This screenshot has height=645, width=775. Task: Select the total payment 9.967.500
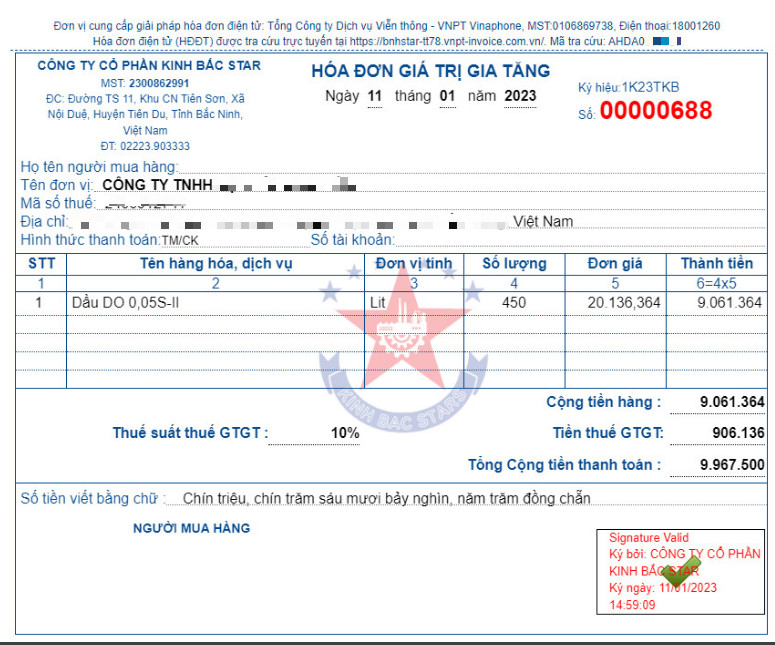[x=732, y=465]
